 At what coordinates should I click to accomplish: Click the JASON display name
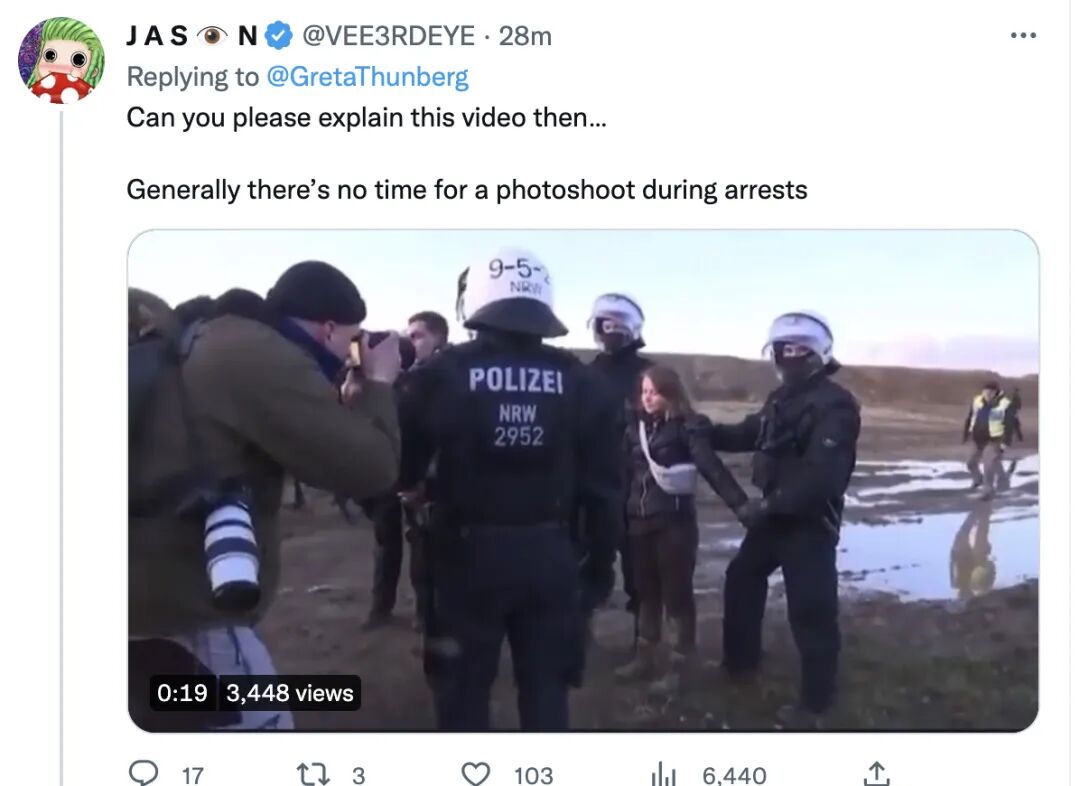[192, 36]
